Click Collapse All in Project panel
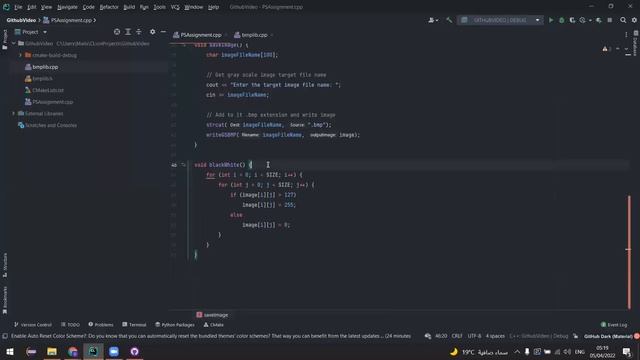640x360 pixels. pos(139,32)
